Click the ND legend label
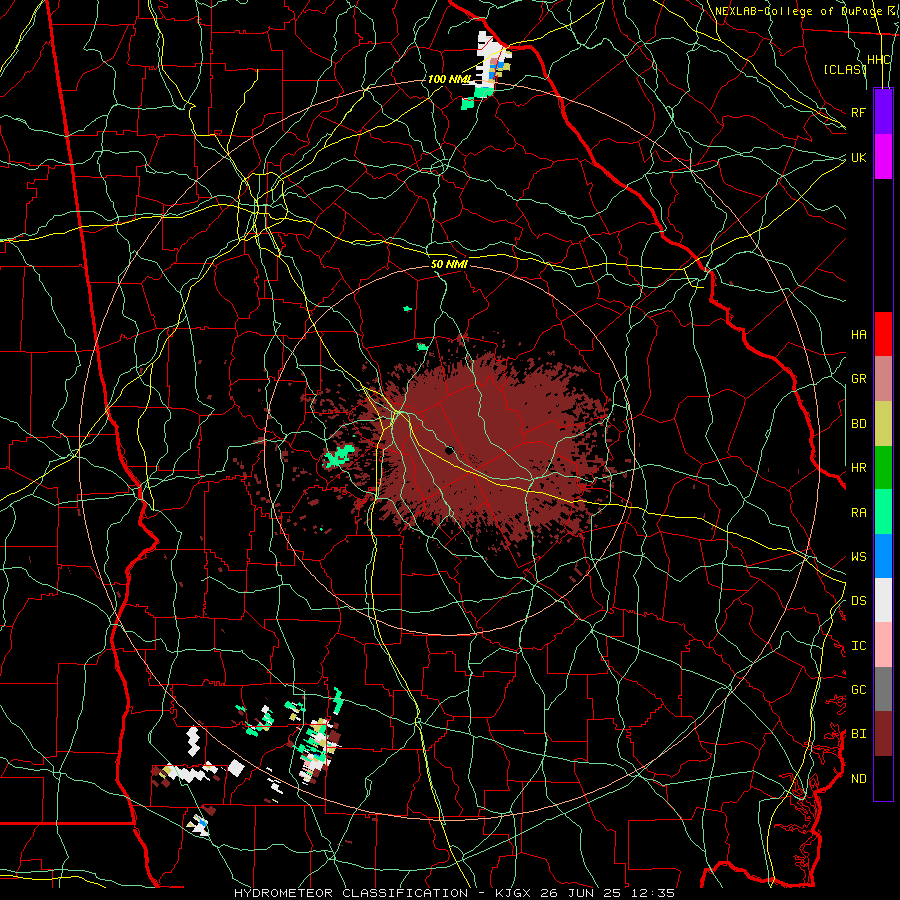 858,779
